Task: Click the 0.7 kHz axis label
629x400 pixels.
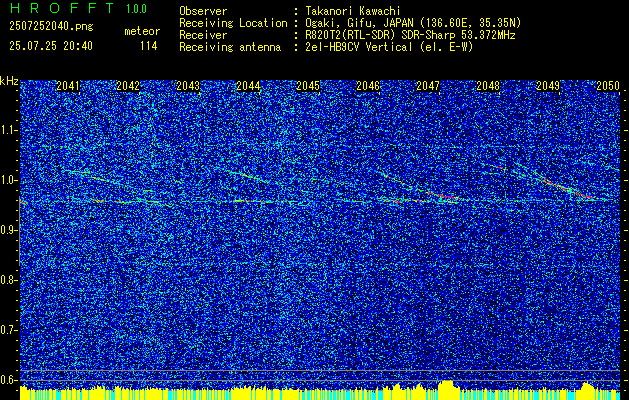Action: click(8, 330)
